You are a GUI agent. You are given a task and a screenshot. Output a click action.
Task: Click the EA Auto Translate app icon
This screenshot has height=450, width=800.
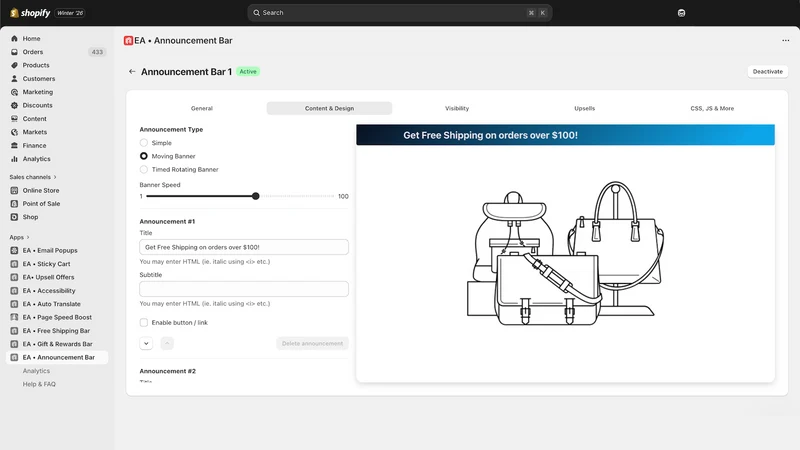point(14,304)
